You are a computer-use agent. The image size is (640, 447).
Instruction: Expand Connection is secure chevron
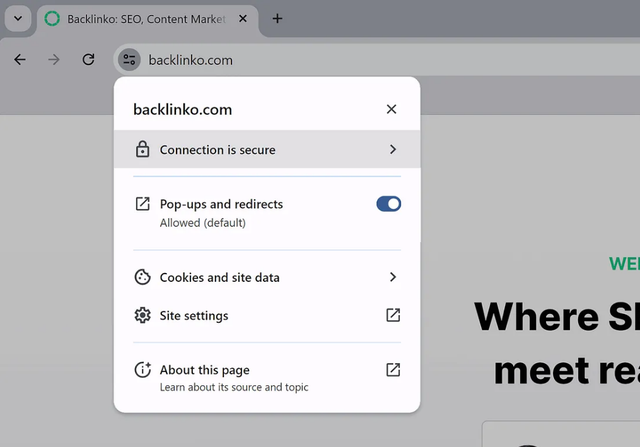(x=393, y=150)
